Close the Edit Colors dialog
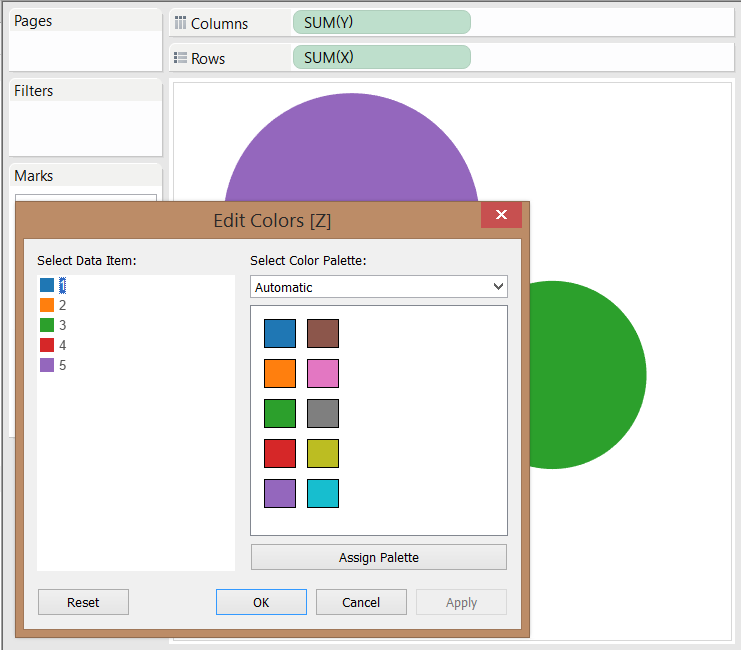The image size is (741, 650). (x=501, y=215)
